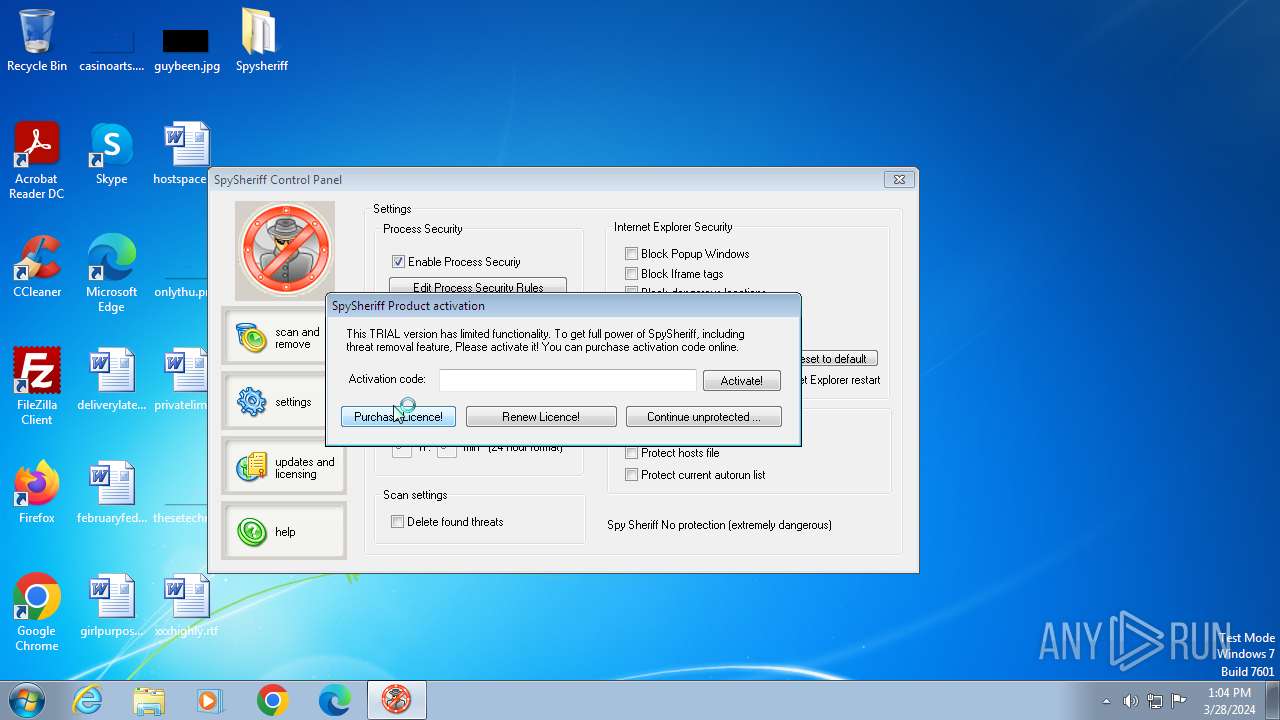Click Edit Process Security Rules button

point(478,286)
